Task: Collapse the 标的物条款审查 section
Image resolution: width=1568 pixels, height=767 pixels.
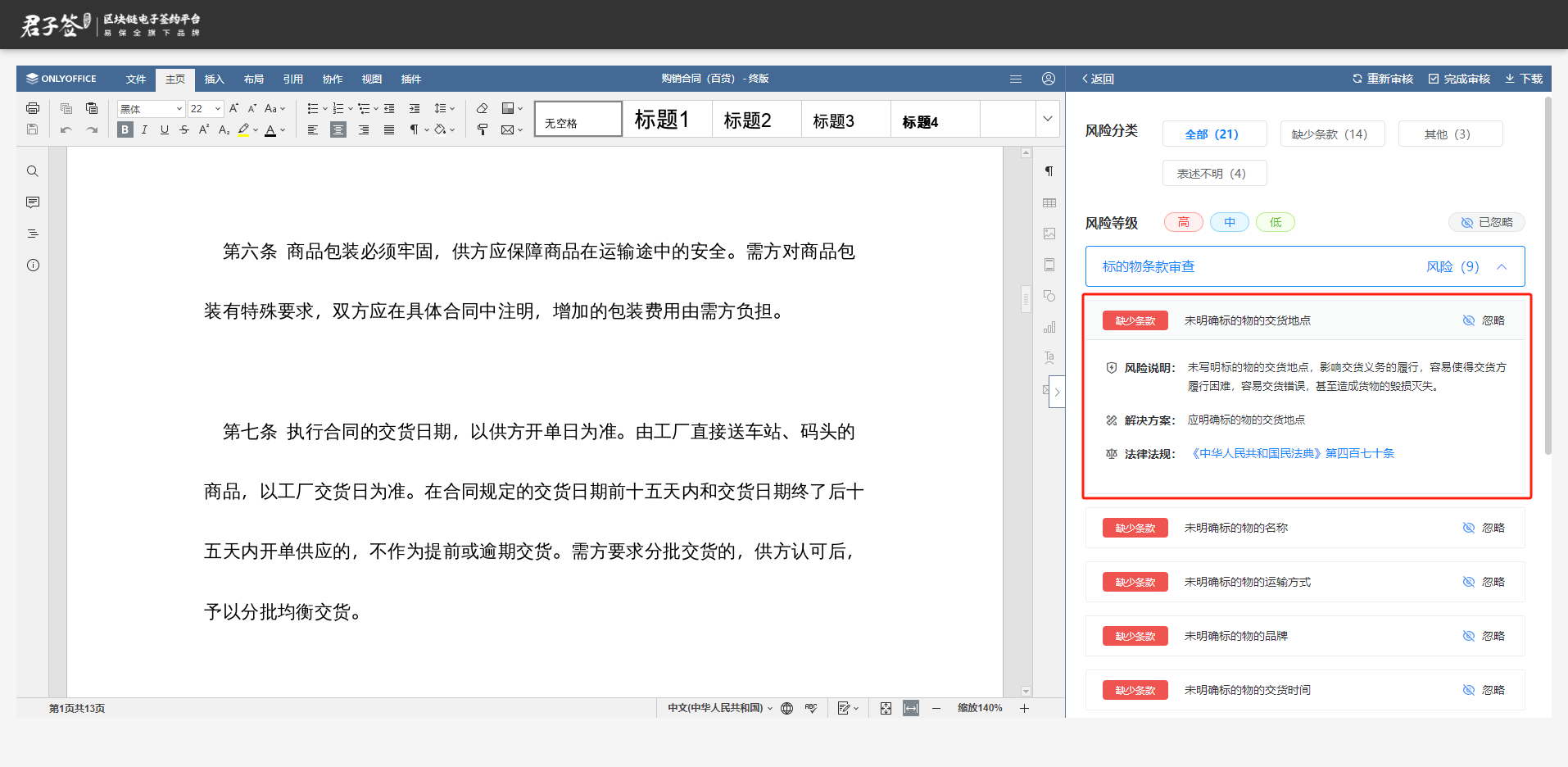Action: pyautogui.click(x=1502, y=266)
